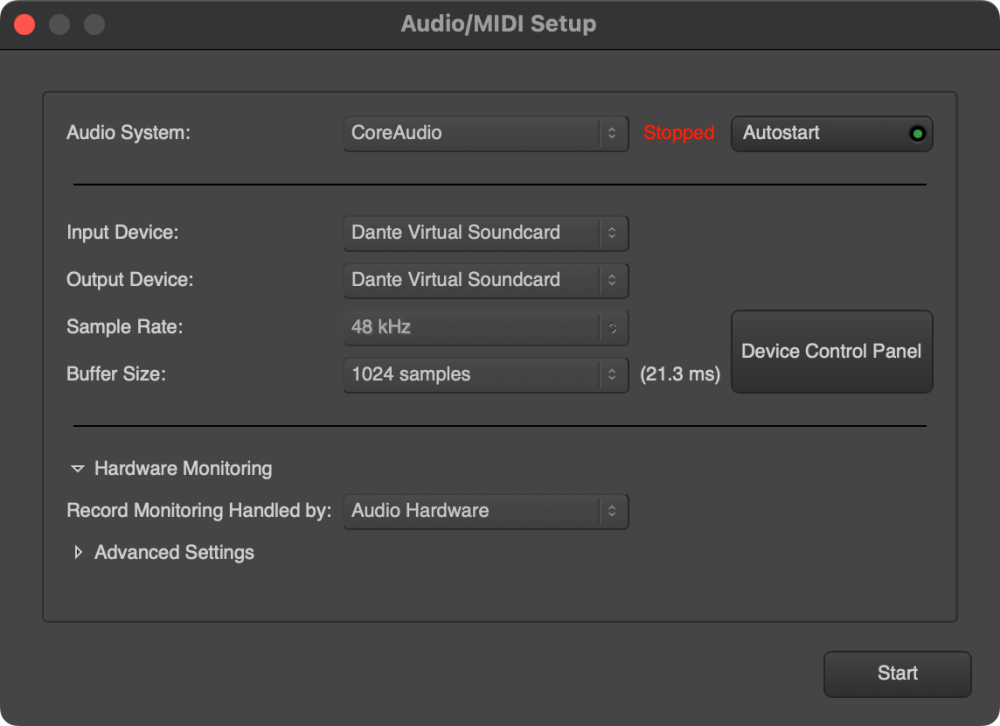Click the green Autostart indicator light
Viewport: 1000px width, 726px height.
916,133
